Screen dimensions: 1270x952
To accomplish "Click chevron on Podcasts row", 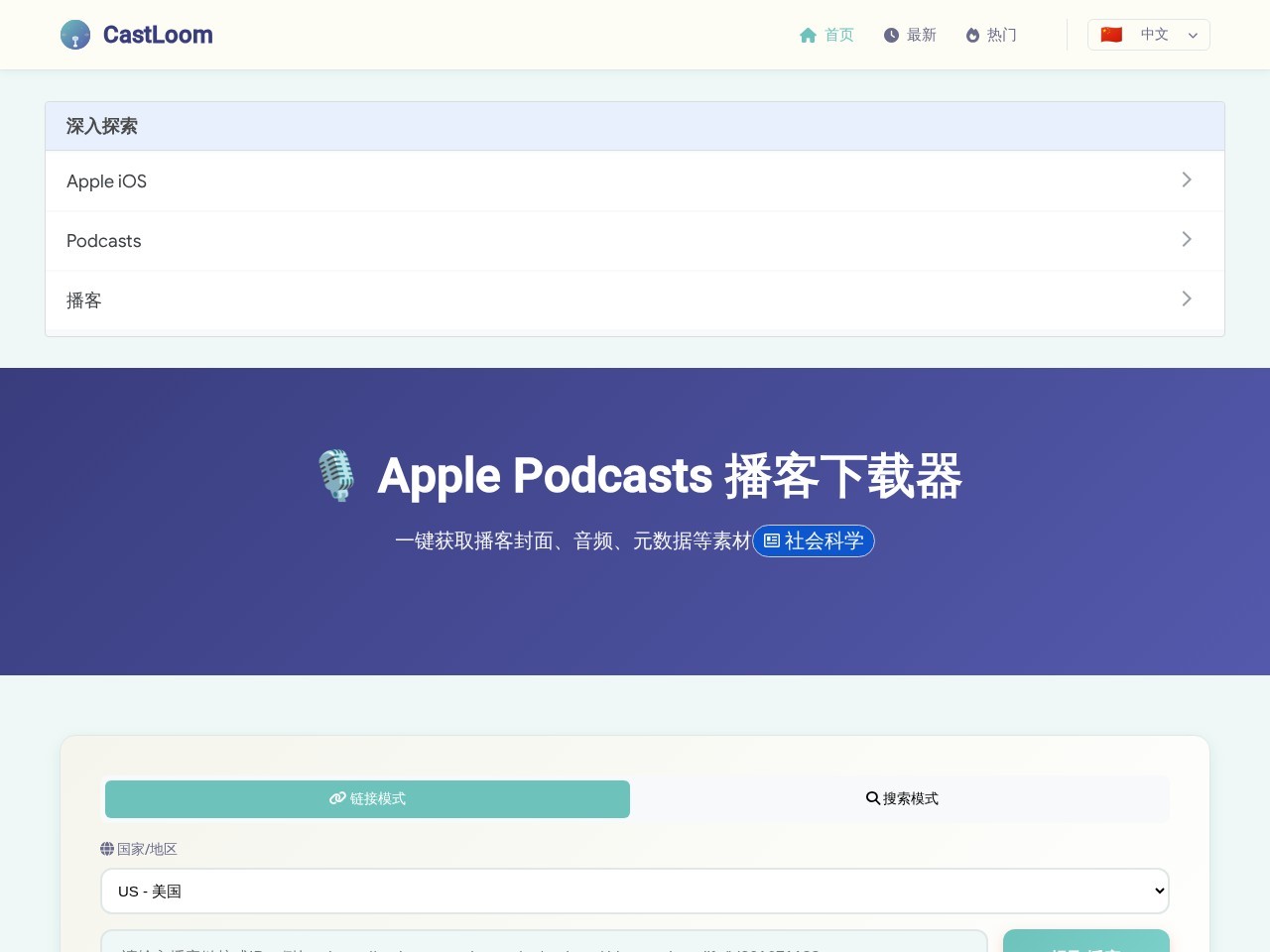I will (x=1187, y=239).
